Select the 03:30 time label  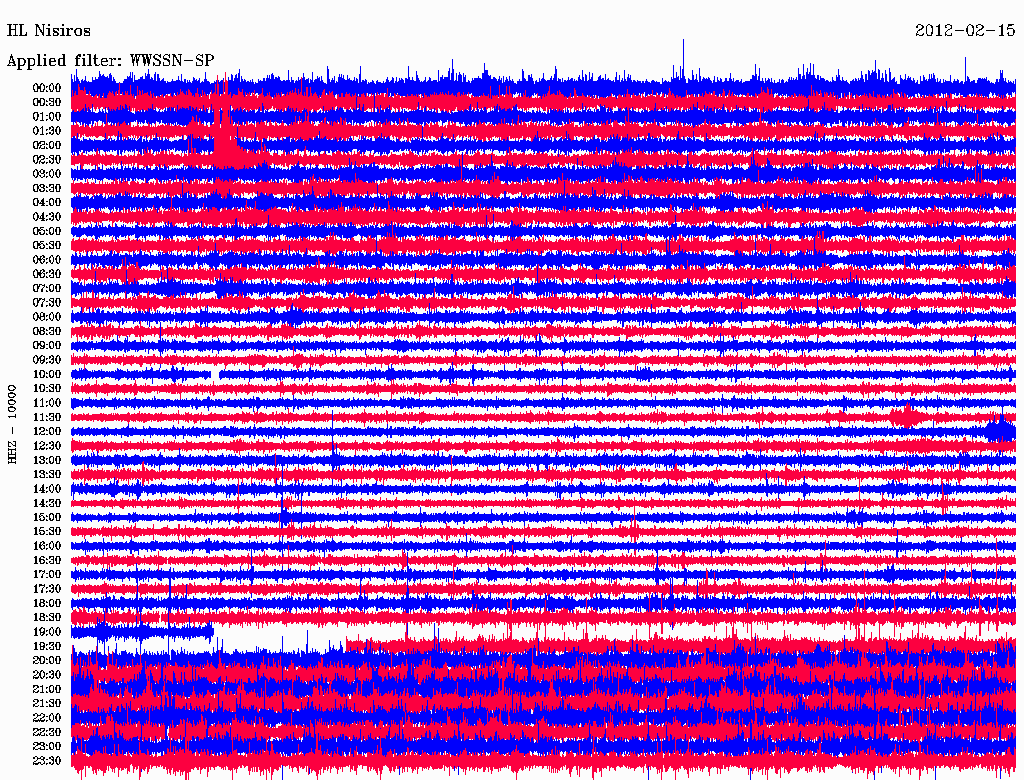pos(47,188)
